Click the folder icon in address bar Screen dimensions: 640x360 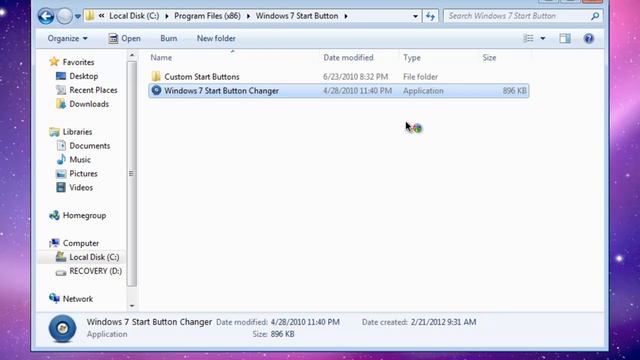pos(90,16)
